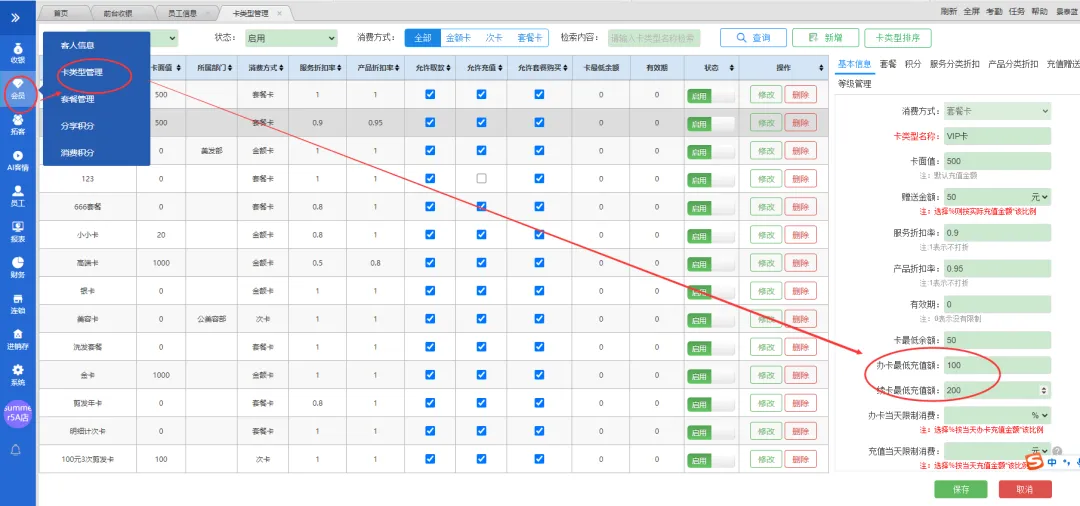Click the red 取消 cancel button
Viewport: 1080px width, 506px height.
(1024, 489)
